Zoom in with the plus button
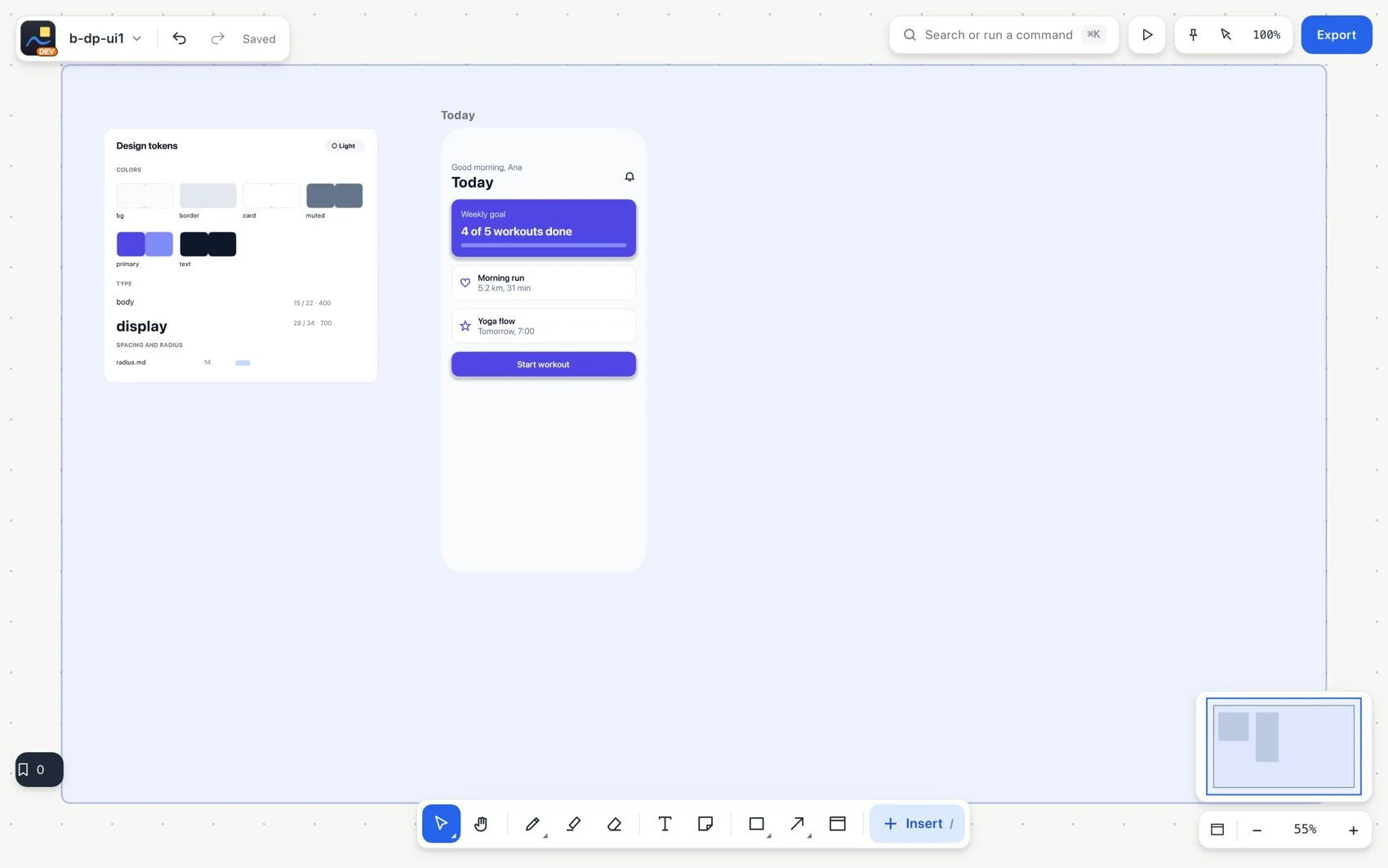The image size is (1388, 868). tap(1353, 830)
